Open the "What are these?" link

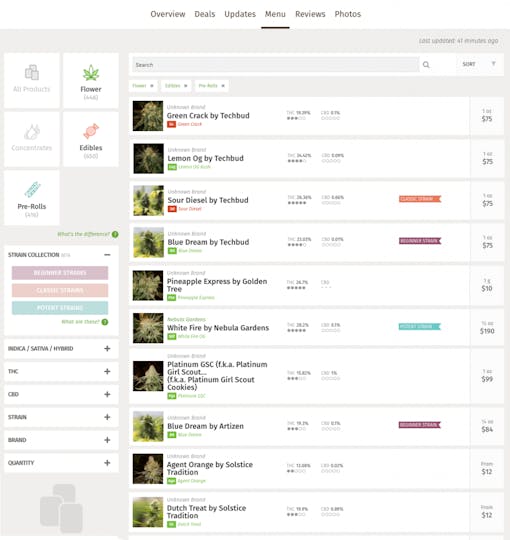[x=80, y=322]
